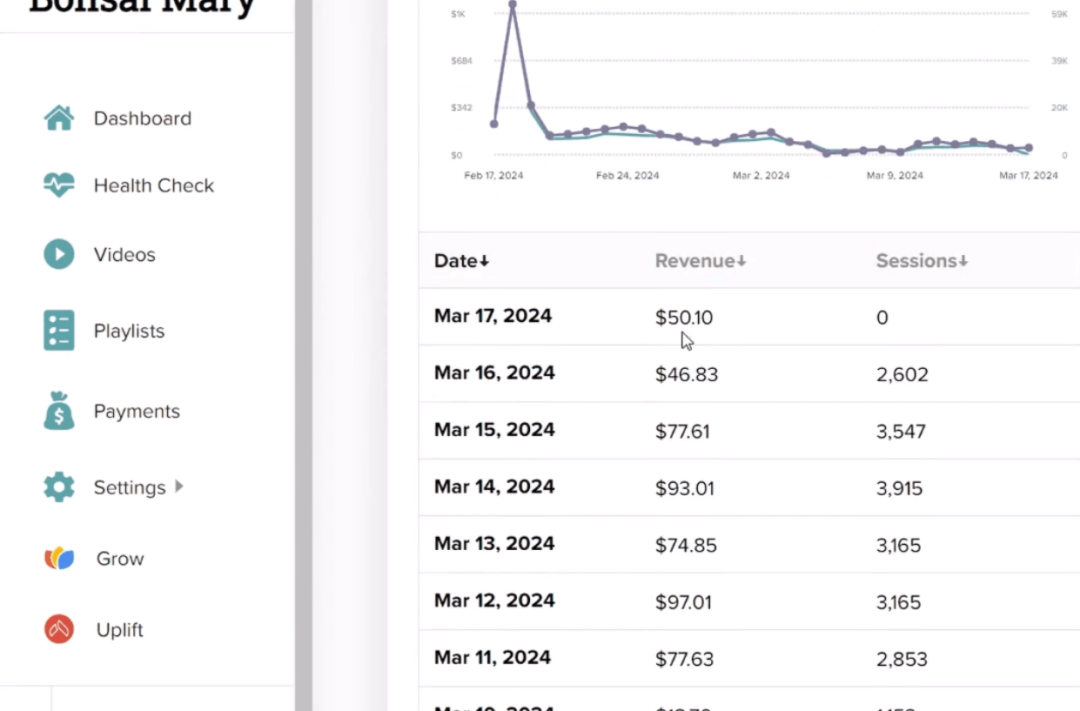Image resolution: width=1080 pixels, height=711 pixels.
Task: Expand the Settings submenu arrow
Action: 179,487
